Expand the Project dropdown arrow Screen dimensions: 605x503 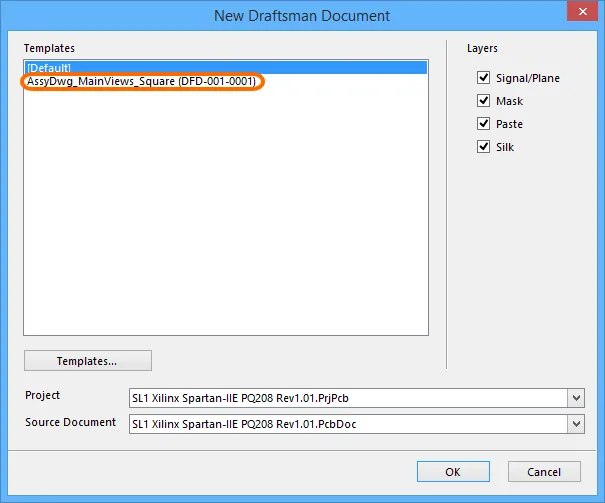coord(576,398)
